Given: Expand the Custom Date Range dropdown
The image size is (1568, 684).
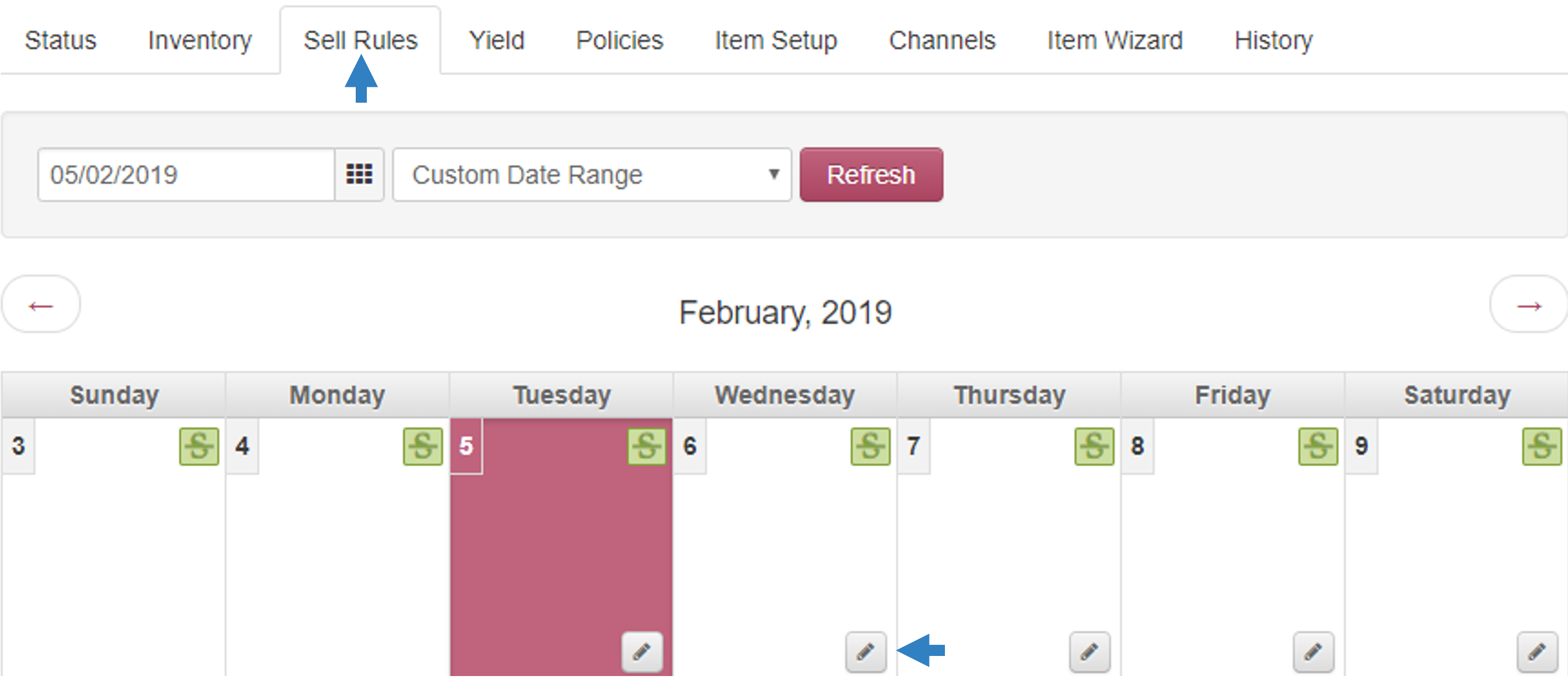Looking at the screenshot, I should click(592, 175).
